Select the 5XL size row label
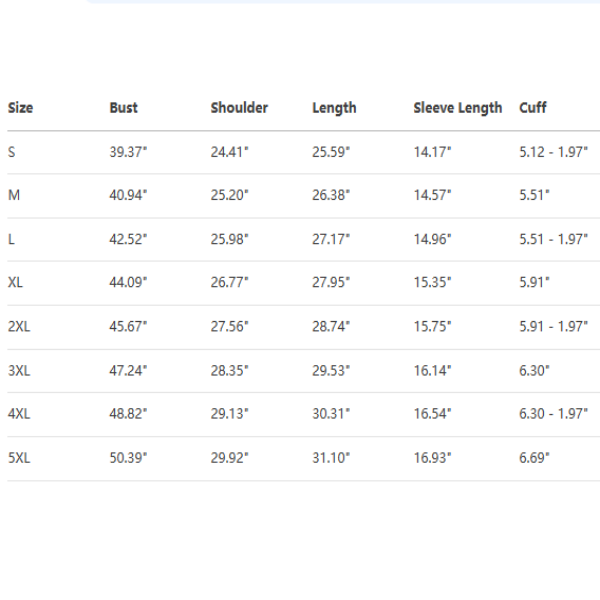 pyautogui.click(x=20, y=458)
